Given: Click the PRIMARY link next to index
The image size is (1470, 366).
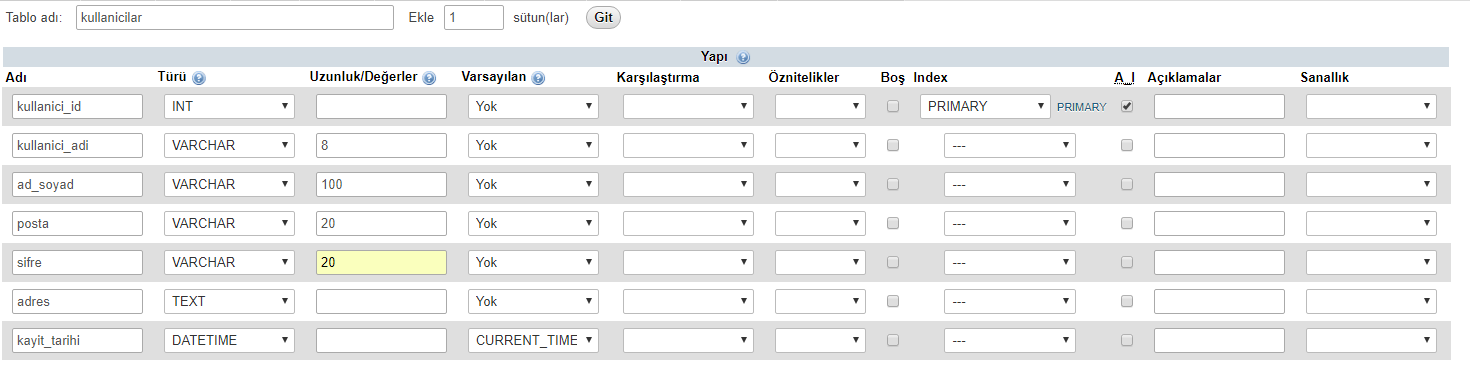Looking at the screenshot, I should coord(1082,107).
